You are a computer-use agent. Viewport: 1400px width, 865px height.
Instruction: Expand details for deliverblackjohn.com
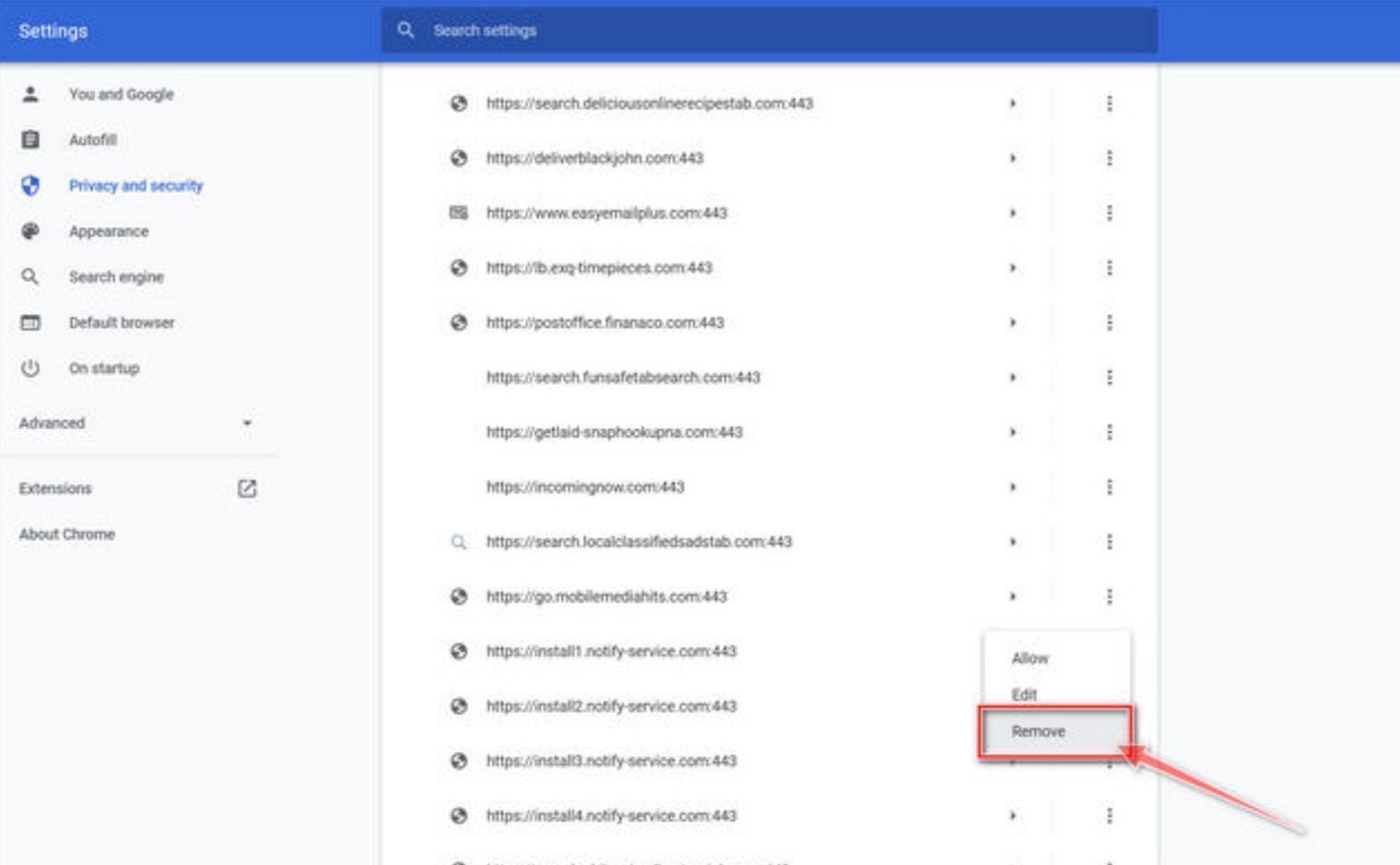click(1013, 158)
